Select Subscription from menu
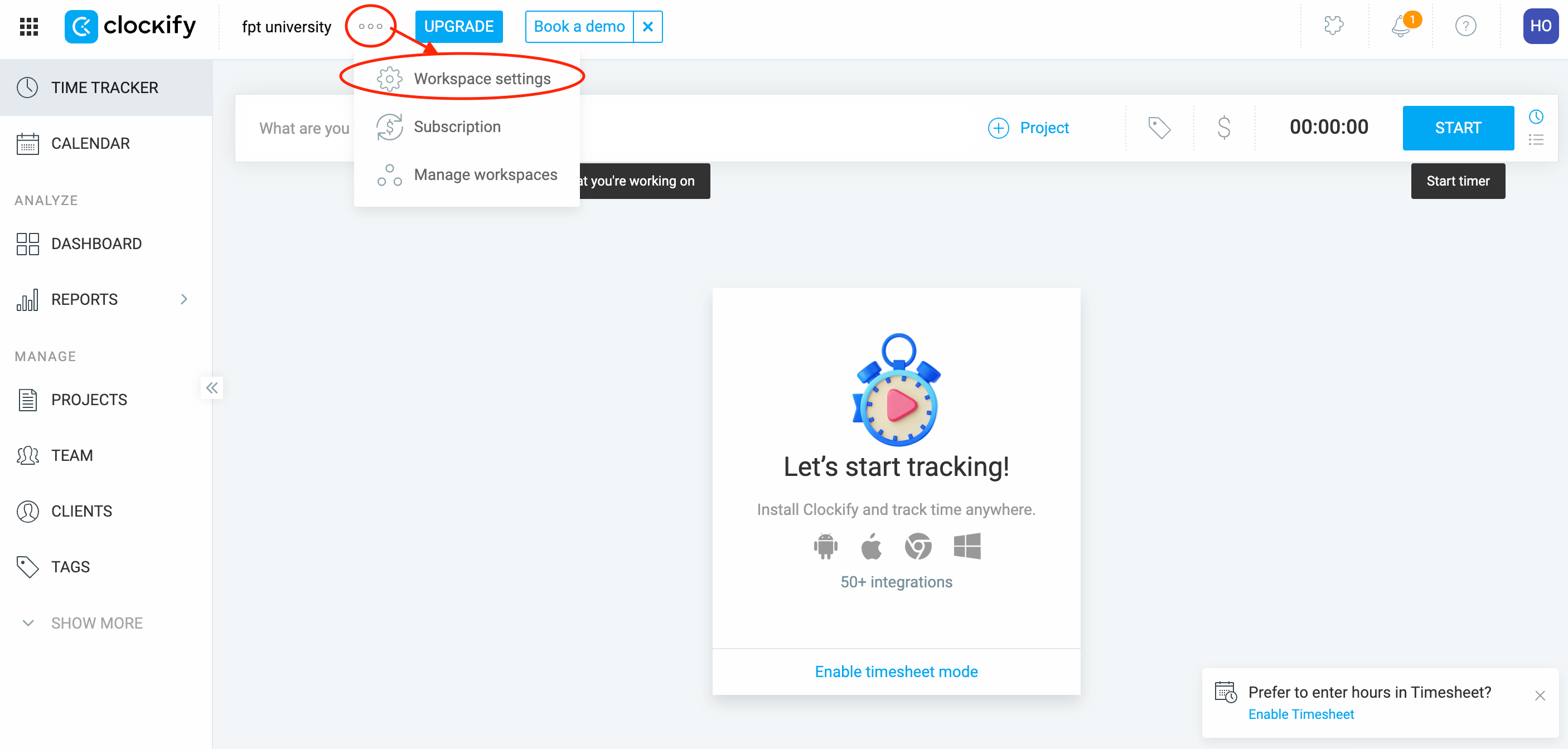 coord(466,127)
